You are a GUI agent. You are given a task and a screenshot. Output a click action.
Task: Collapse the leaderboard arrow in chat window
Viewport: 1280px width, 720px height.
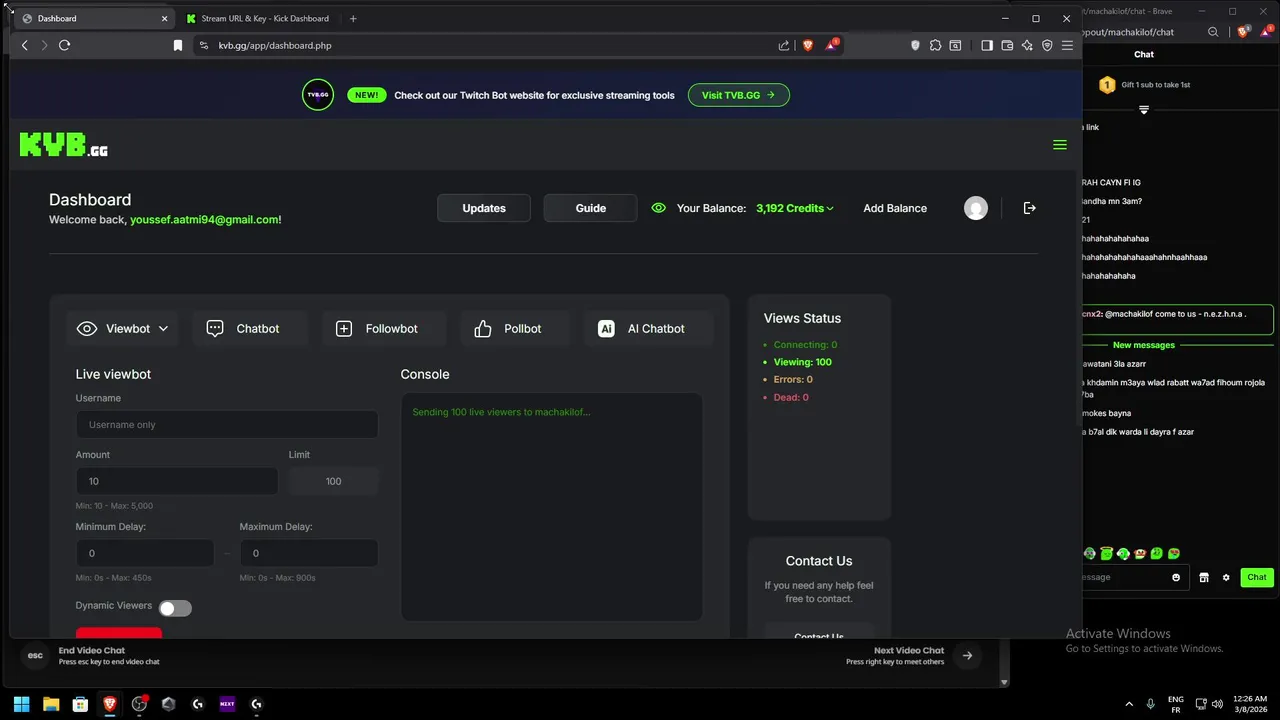(1144, 109)
